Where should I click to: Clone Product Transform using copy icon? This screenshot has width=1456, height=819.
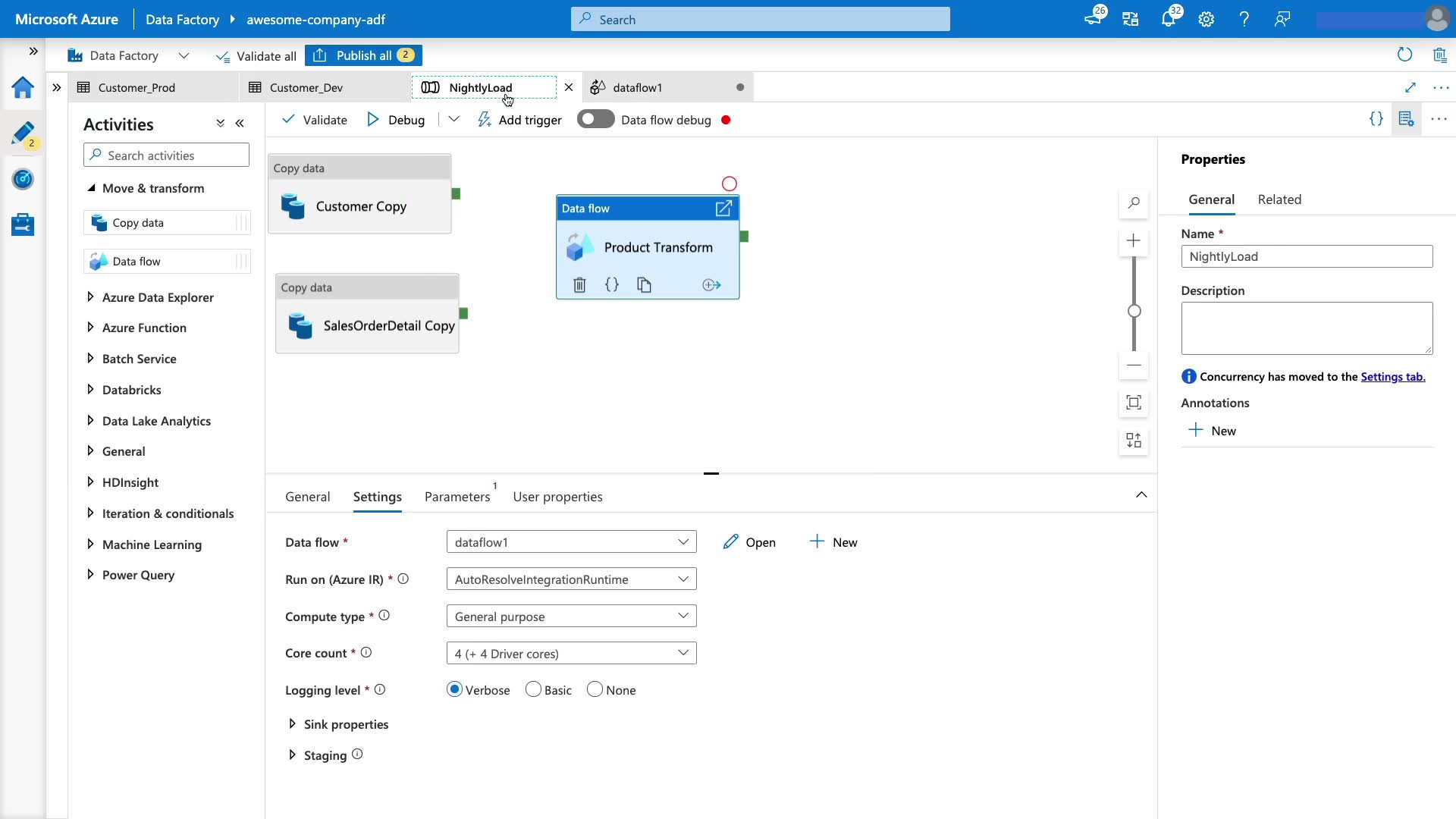click(644, 285)
